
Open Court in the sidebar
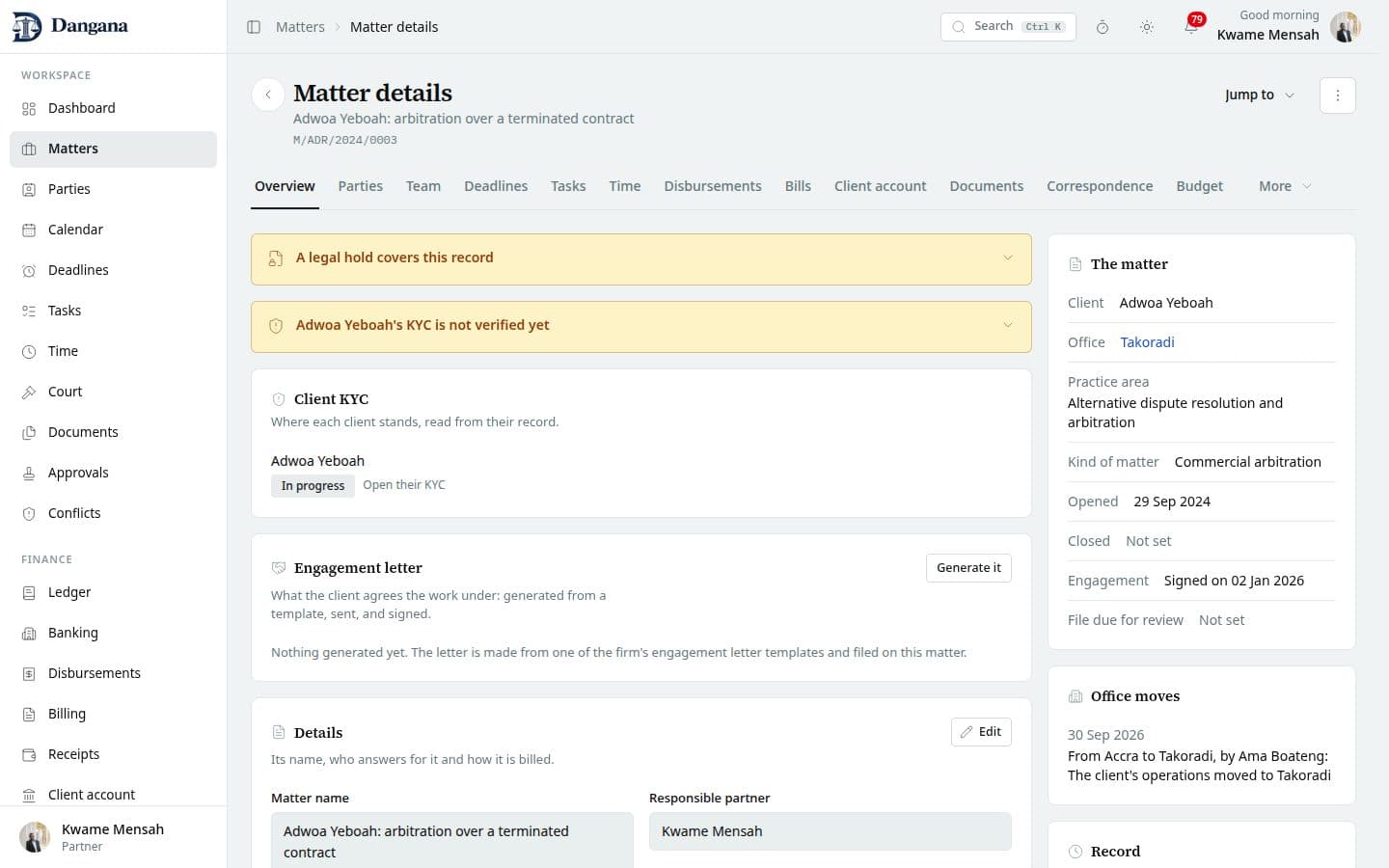point(113,392)
